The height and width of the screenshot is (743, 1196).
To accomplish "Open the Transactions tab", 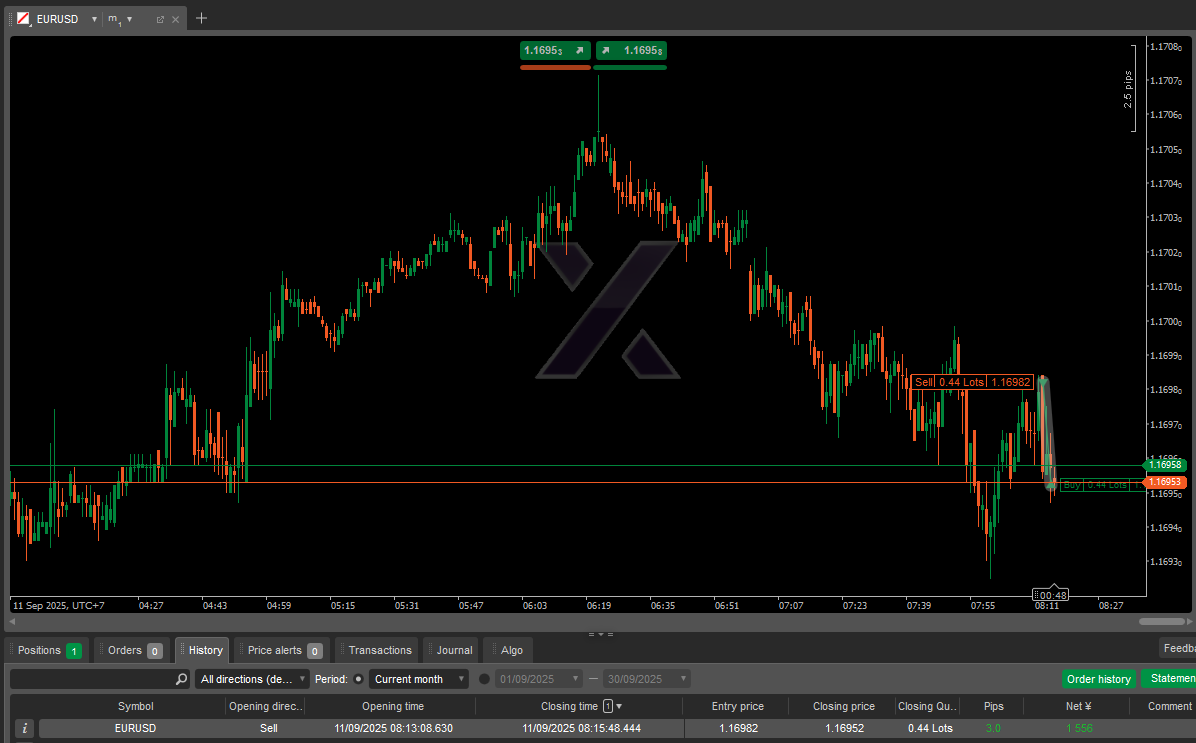I will pyautogui.click(x=376, y=650).
